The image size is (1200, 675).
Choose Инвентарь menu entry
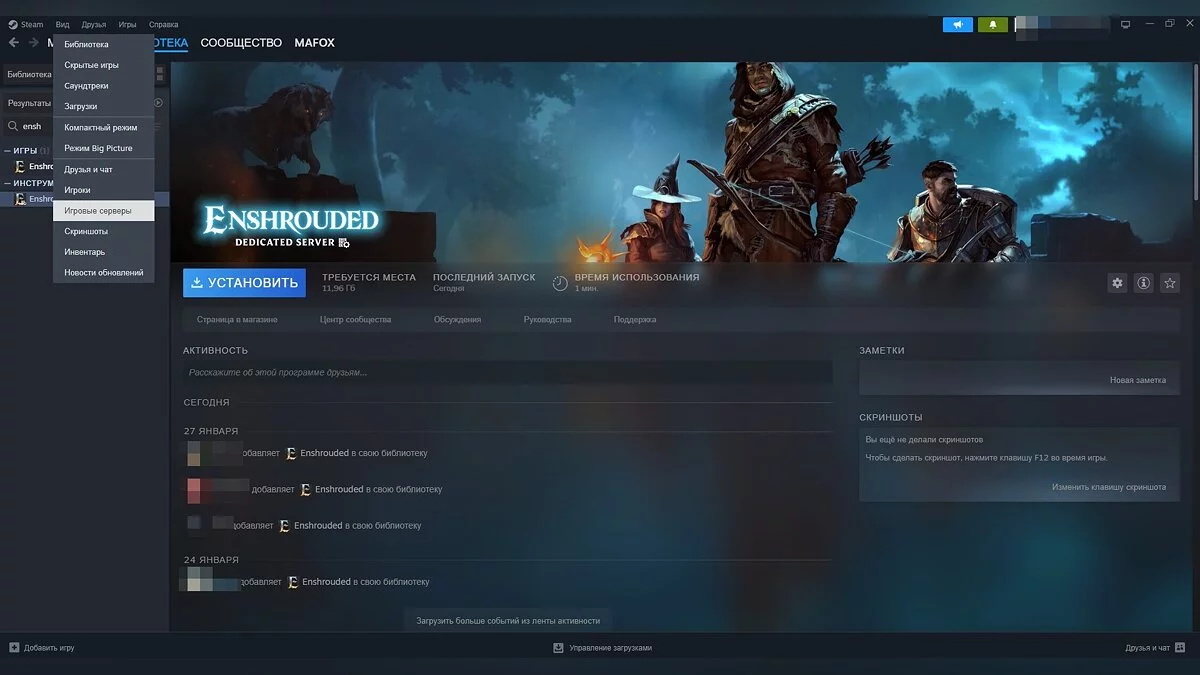[103, 252]
